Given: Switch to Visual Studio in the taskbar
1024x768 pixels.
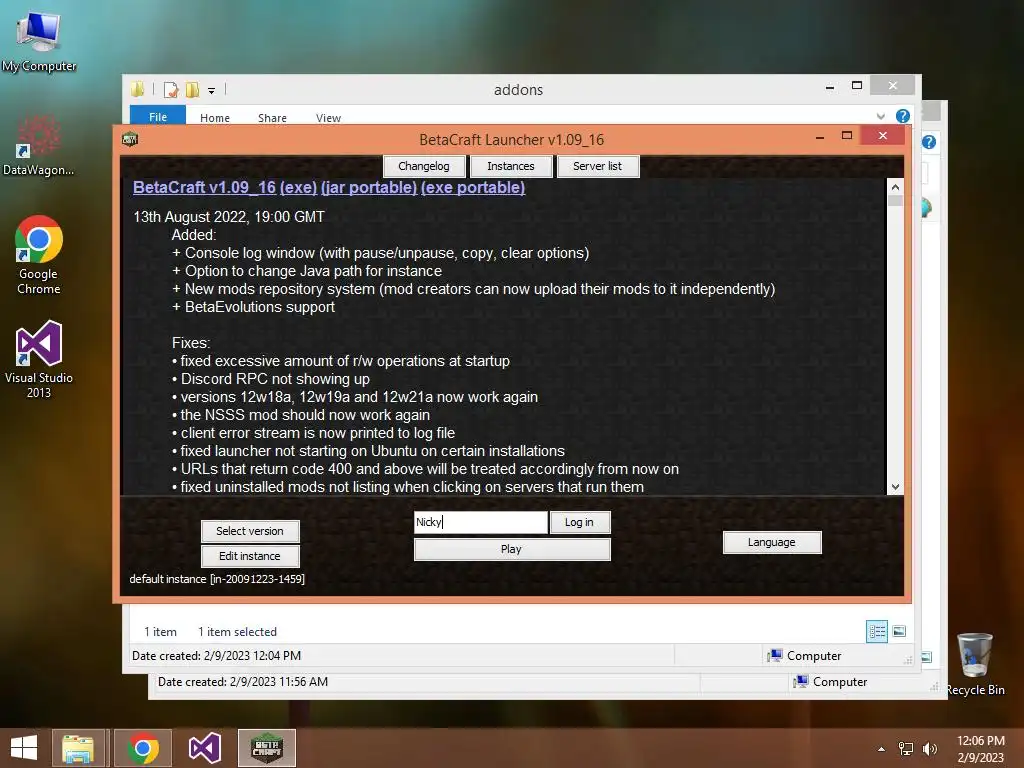Looking at the screenshot, I should click(204, 748).
